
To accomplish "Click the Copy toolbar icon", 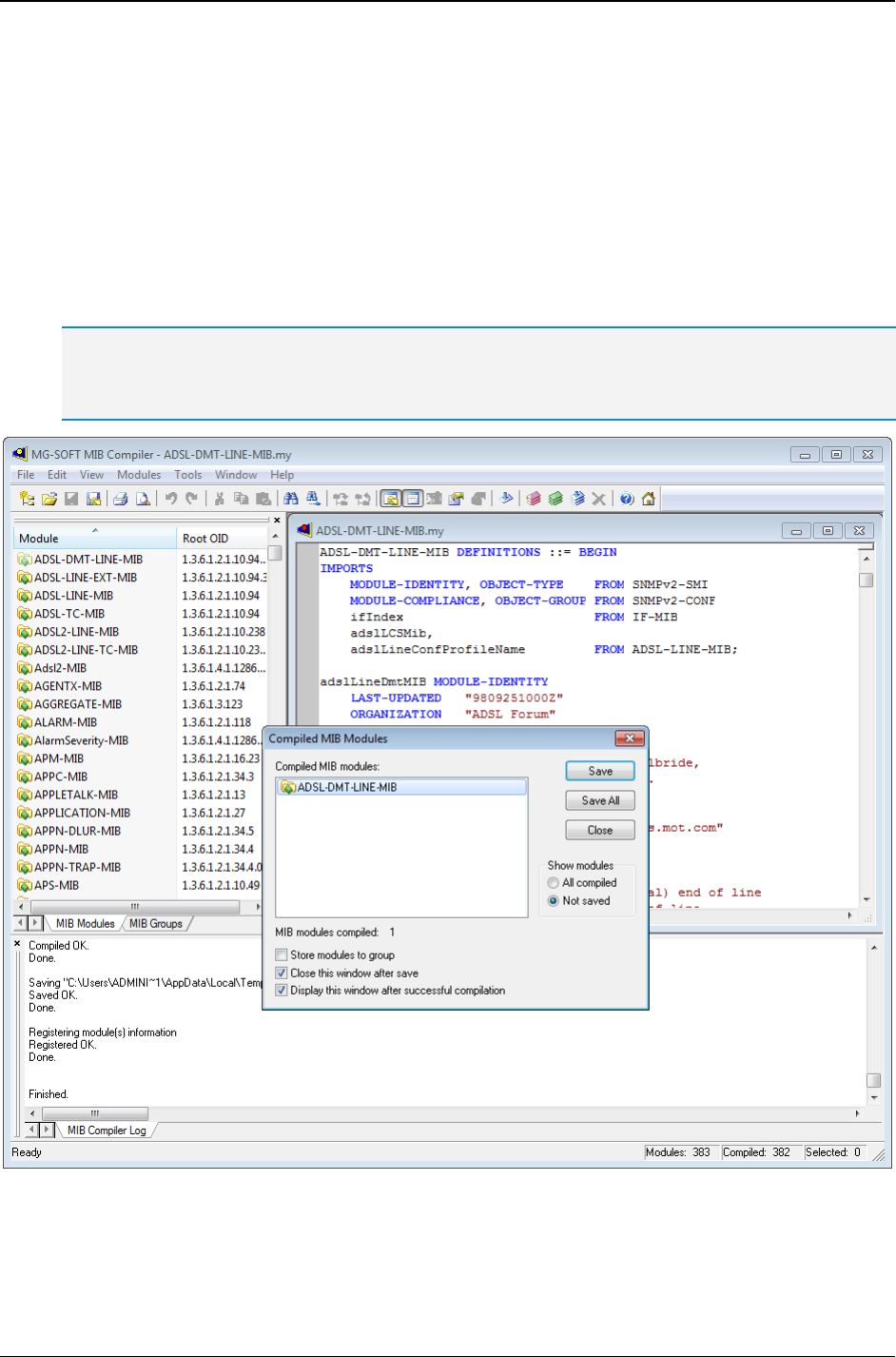I will pos(241,499).
